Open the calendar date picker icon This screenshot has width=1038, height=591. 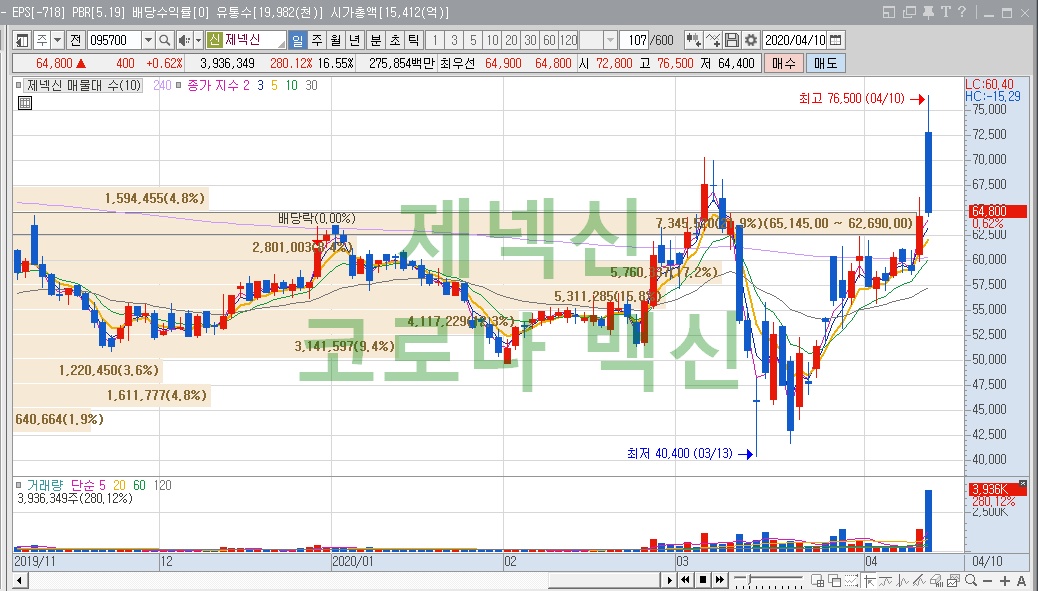point(835,40)
